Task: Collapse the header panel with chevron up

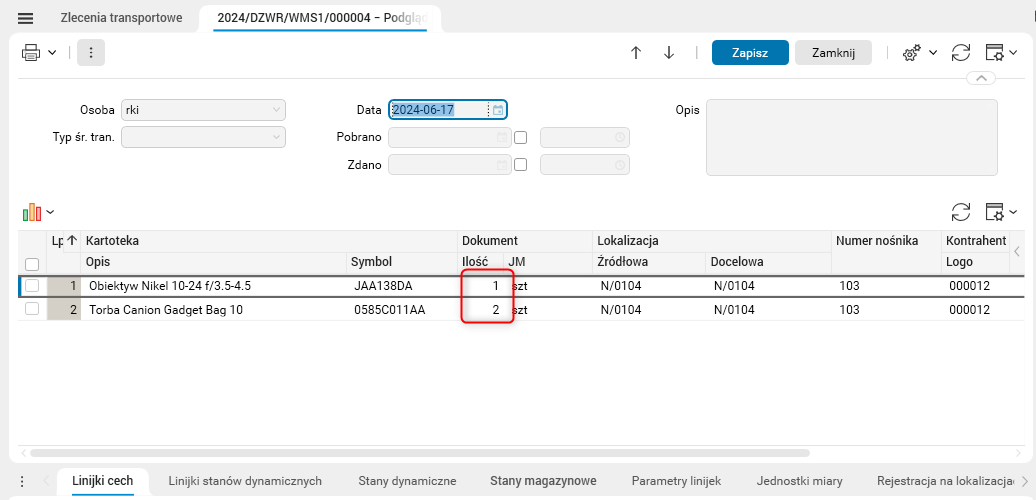Action: tap(981, 78)
